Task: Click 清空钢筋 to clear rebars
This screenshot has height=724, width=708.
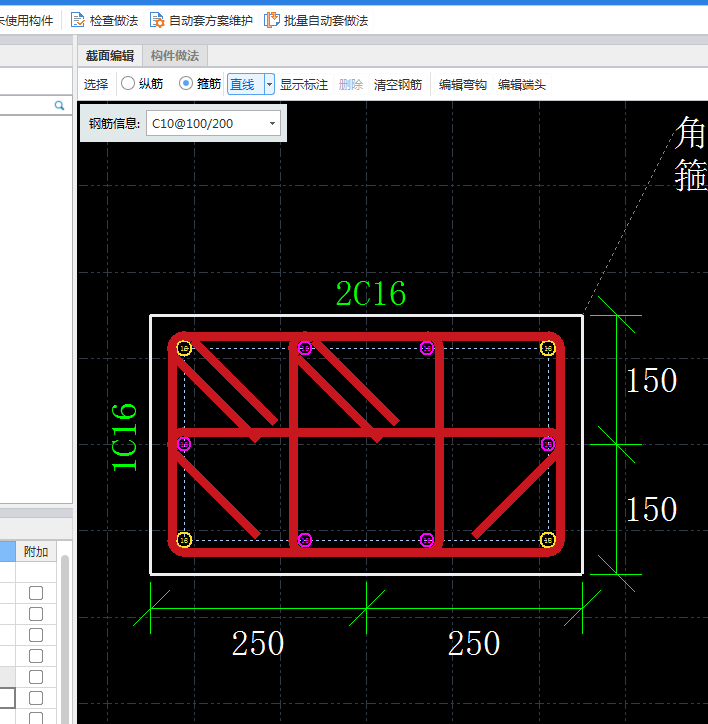Action: tap(398, 84)
